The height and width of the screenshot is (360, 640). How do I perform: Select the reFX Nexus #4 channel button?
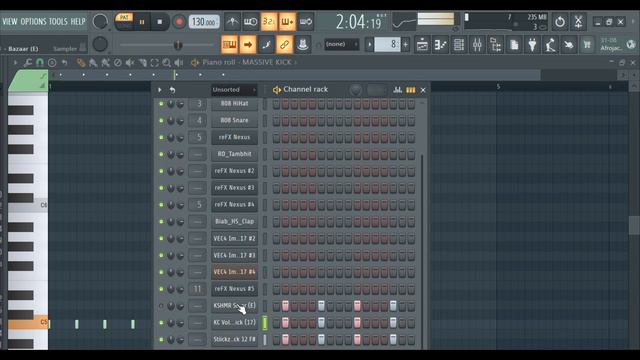tap(234, 205)
